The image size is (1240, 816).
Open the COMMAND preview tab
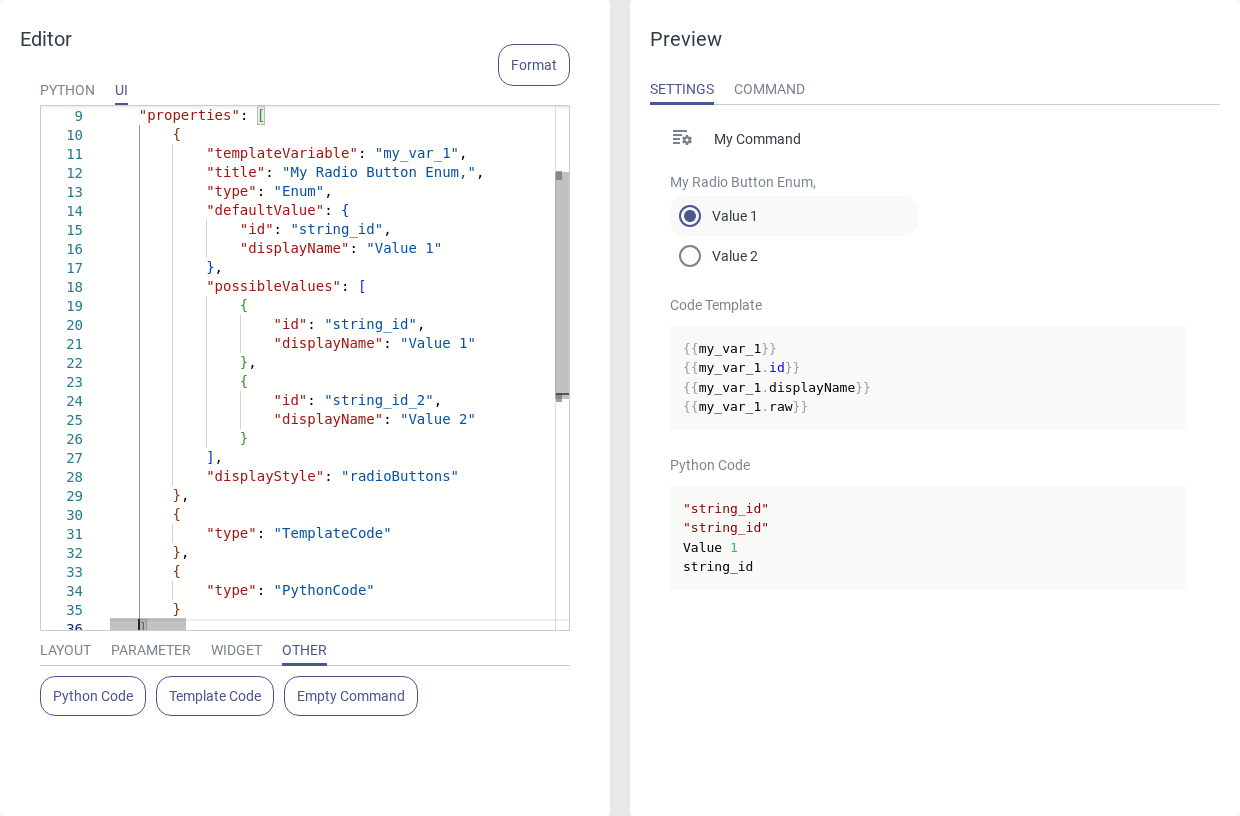point(769,89)
